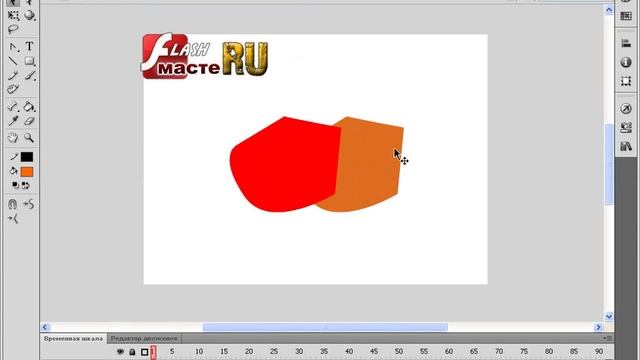Click the stage horizontal scrollbar right arrow

(598, 327)
